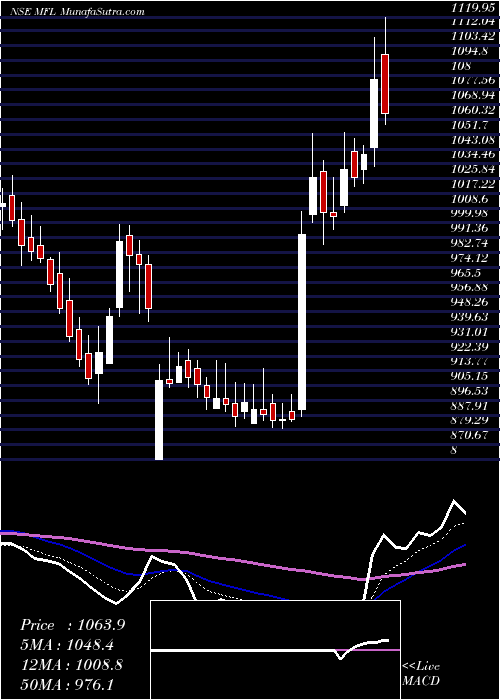Select the 905.15 price axis label

(x=471, y=375)
